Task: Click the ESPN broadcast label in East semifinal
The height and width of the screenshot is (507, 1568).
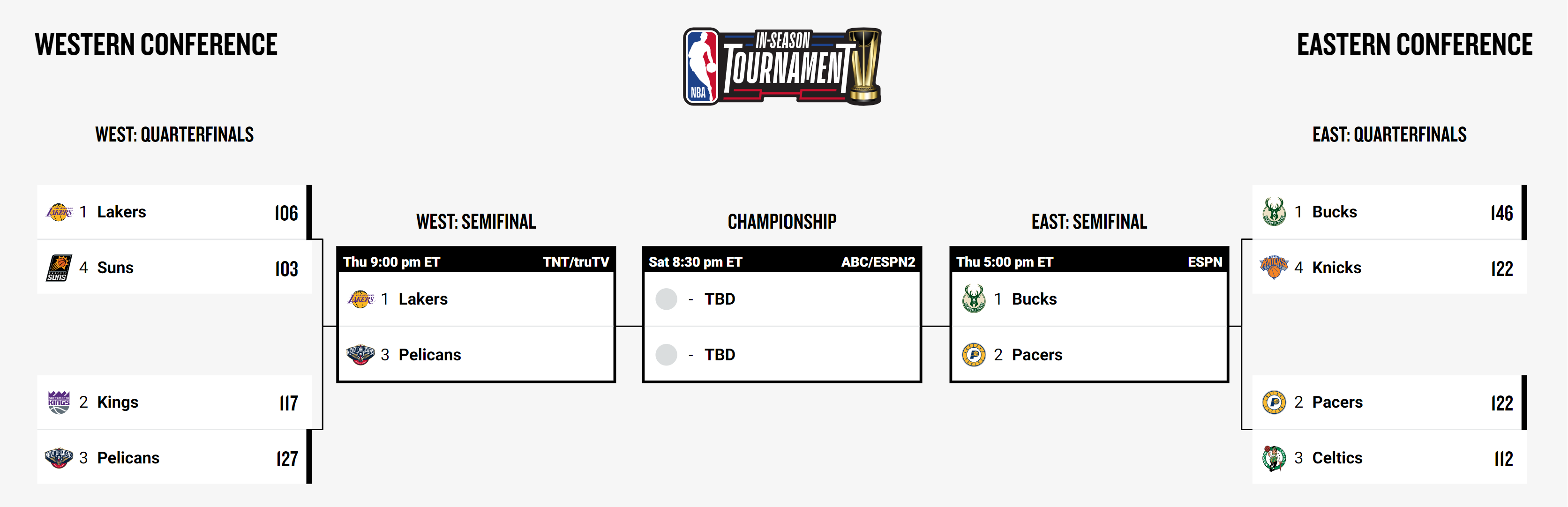Action: coord(1205,262)
